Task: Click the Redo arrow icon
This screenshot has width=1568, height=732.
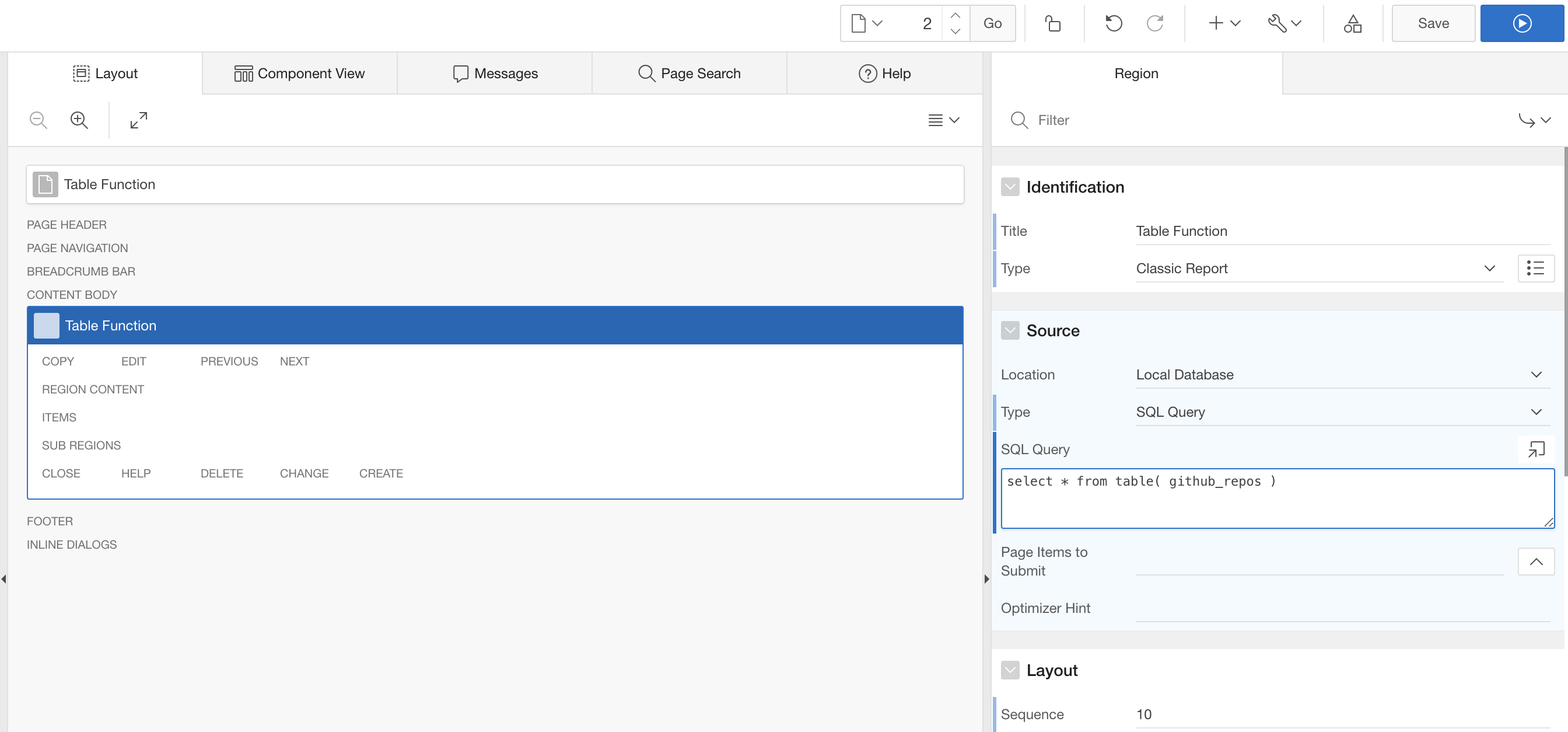Action: [1154, 23]
